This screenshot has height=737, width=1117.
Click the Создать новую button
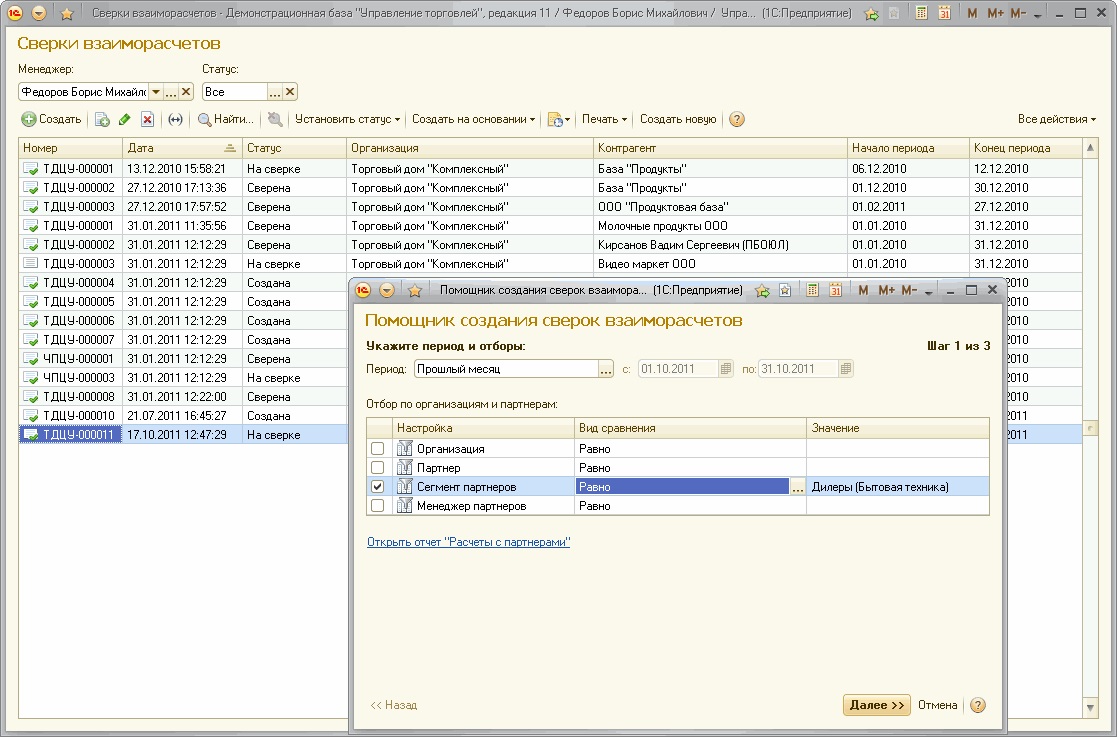point(678,120)
